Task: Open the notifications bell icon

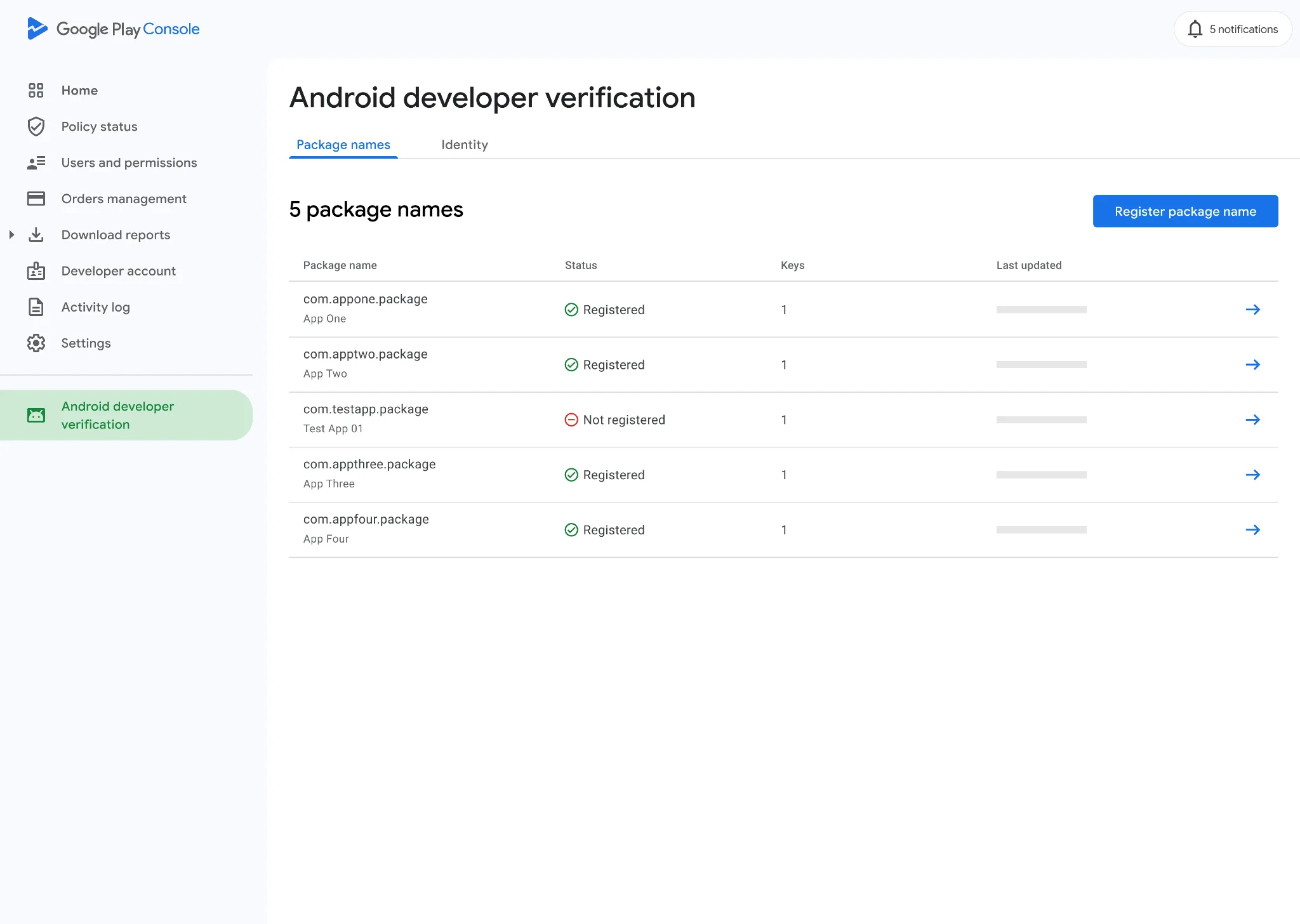Action: coord(1196,29)
